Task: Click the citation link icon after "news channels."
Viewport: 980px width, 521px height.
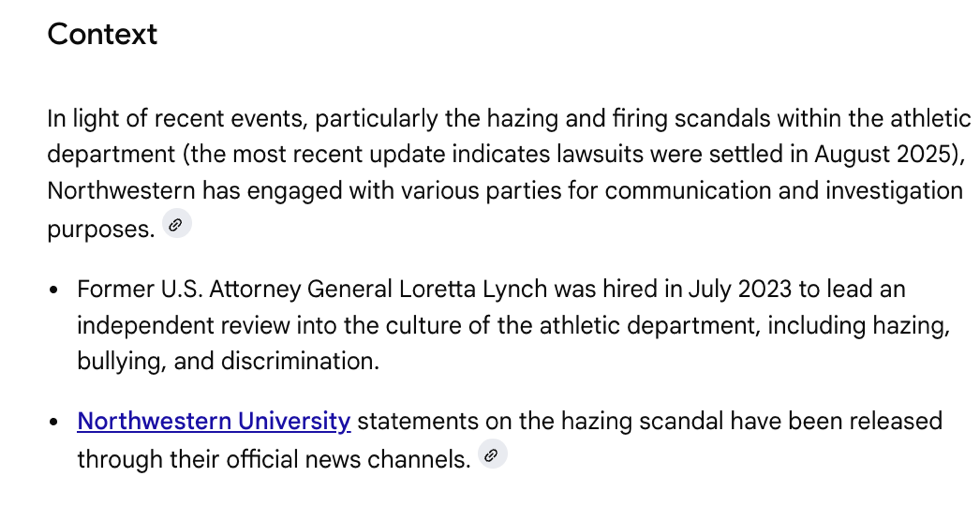Action: (x=491, y=456)
